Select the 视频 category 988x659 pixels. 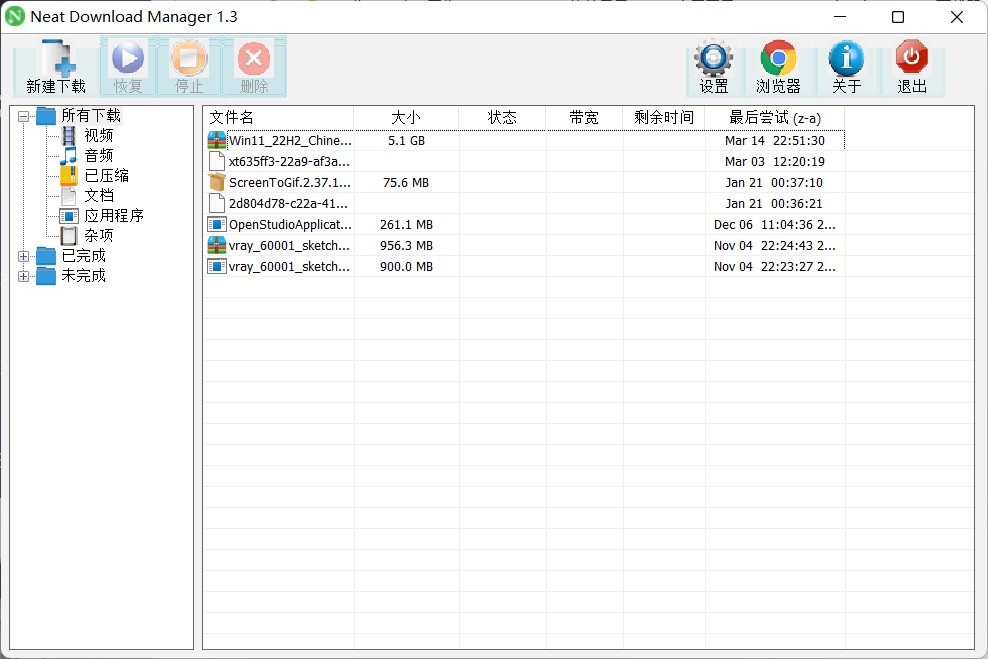click(x=99, y=135)
